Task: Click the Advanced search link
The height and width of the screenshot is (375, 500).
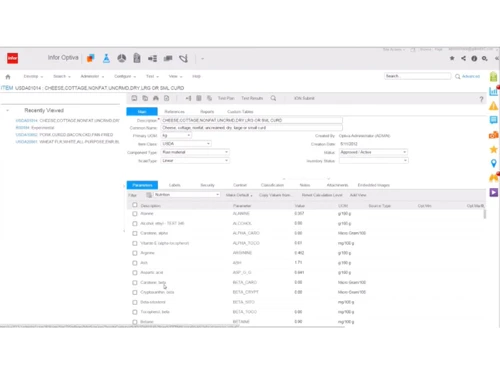Action: 471,76
